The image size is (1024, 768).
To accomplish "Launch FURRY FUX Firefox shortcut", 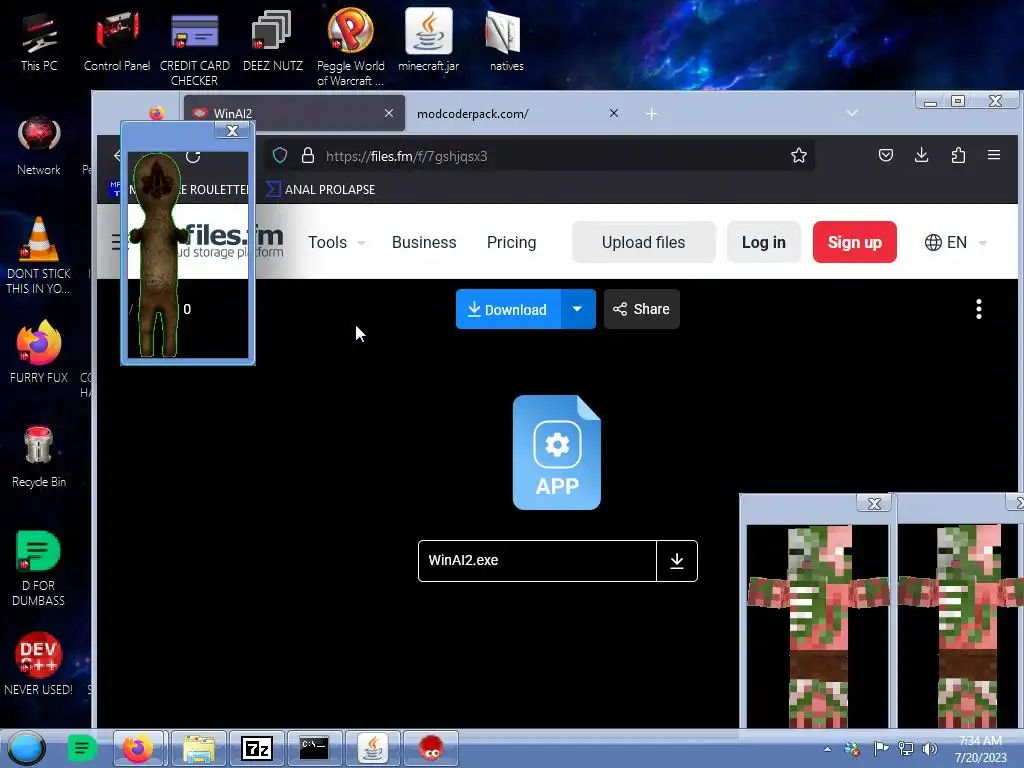I will (x=39, y=351).
